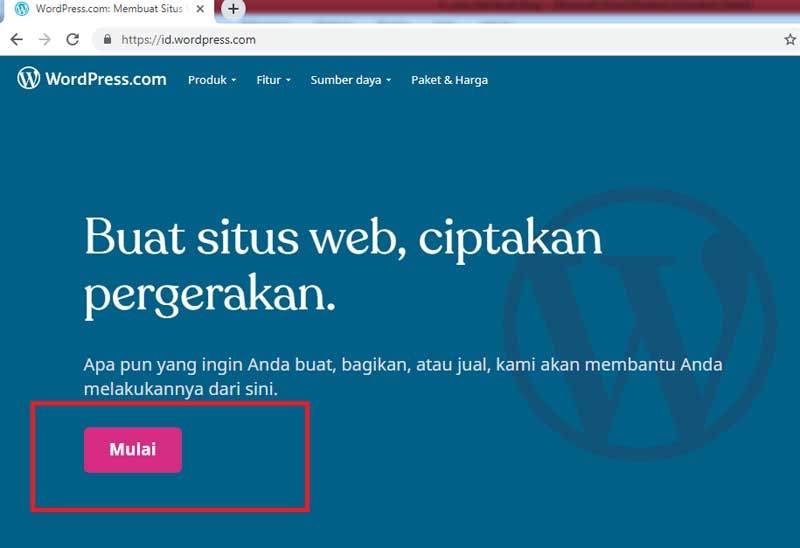The image size is (800, 548).
Task: Click the browser Forward arrow
Action: click(x=45, y=39)
